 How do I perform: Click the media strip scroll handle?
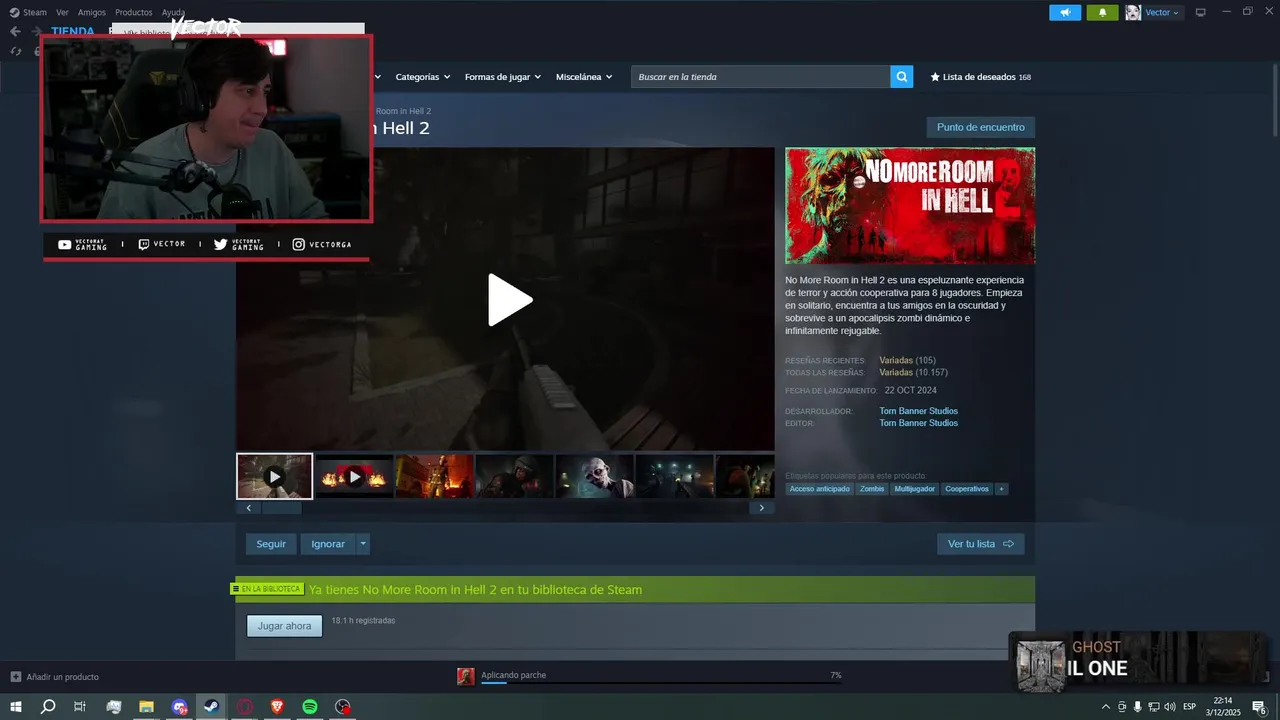coord(281,508)
